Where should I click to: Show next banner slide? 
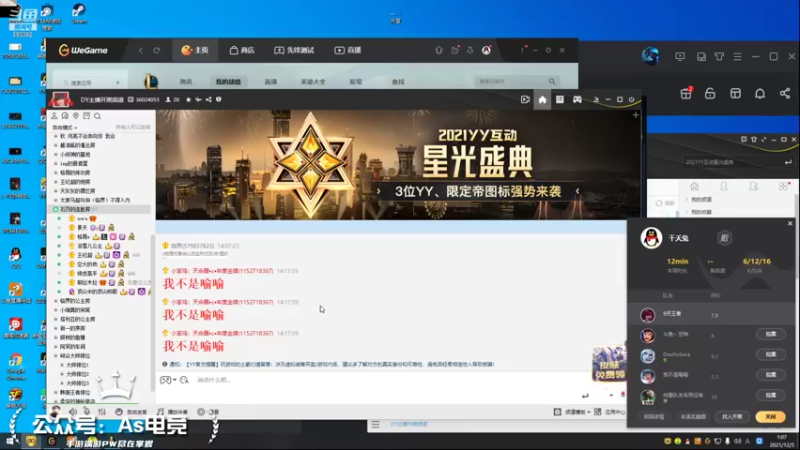pyautogui.click(x=577, y=191)
